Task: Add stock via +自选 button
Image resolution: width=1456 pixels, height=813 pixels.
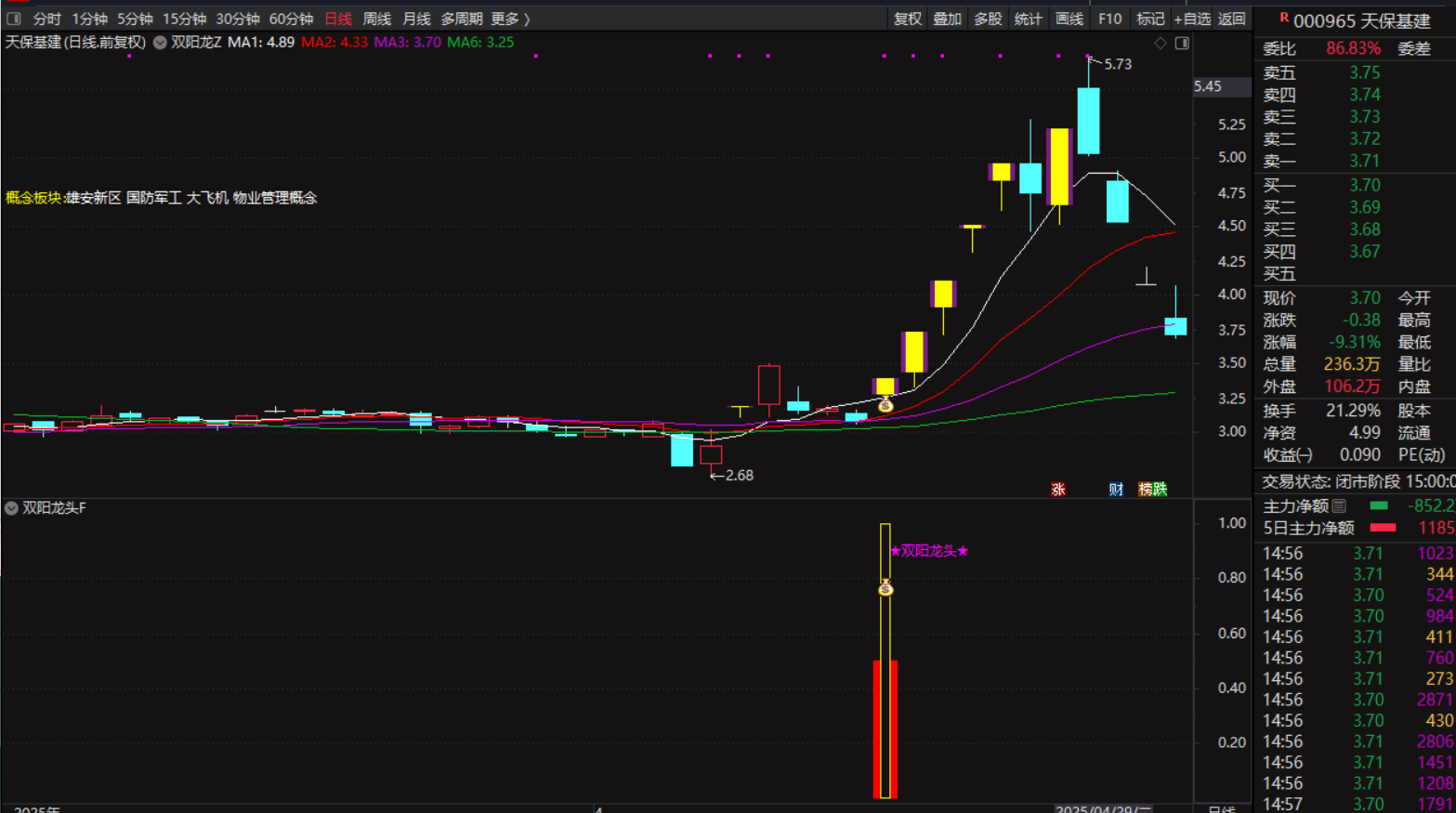Action: tap(1192, 19)
